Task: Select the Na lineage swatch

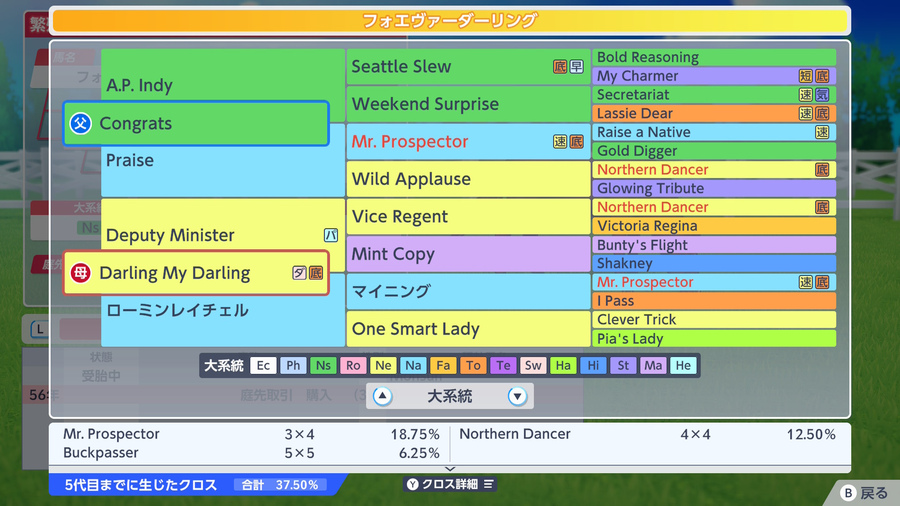Action: [x=413, y=365]
